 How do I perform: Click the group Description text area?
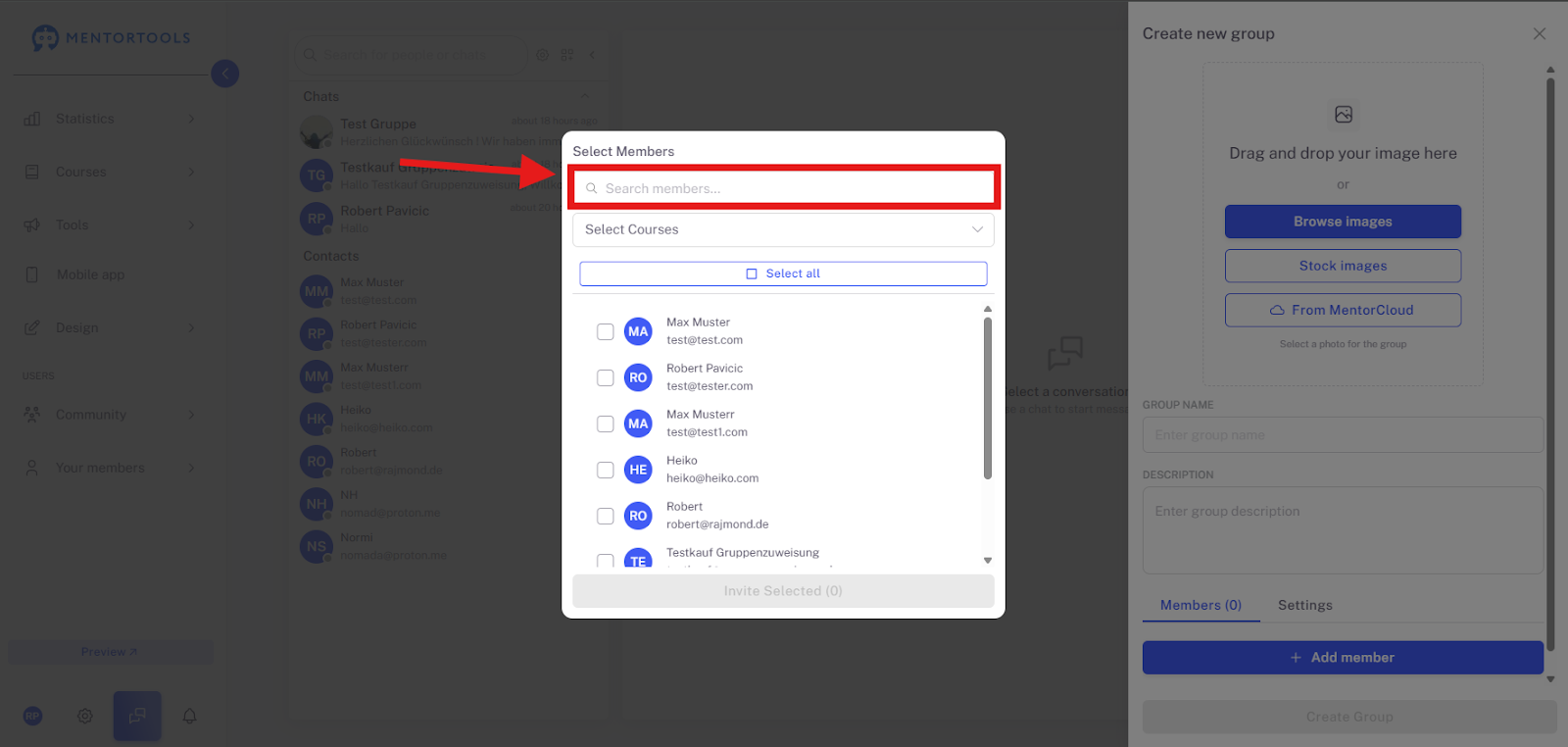click(1343, 530)
